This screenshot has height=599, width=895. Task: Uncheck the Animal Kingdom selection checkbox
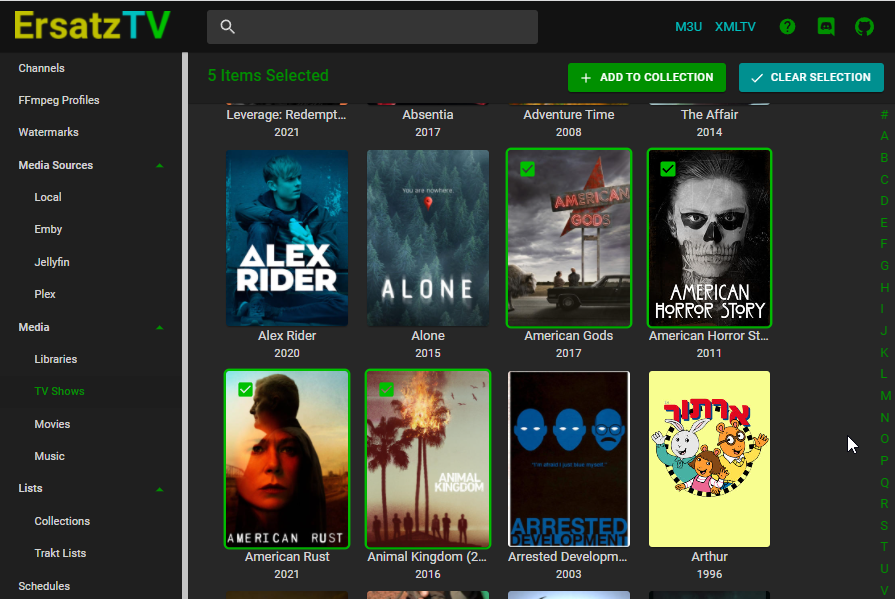click(386, 389)
